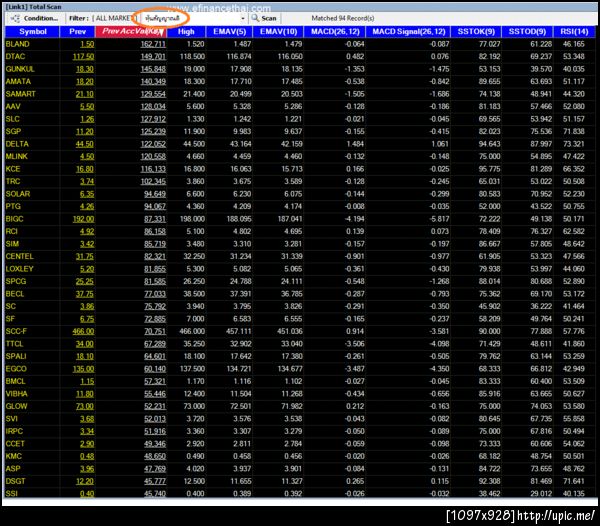Viewport: 600px width, 526px height.
Task: Select the SGP symbol
Action: (13, 132)
